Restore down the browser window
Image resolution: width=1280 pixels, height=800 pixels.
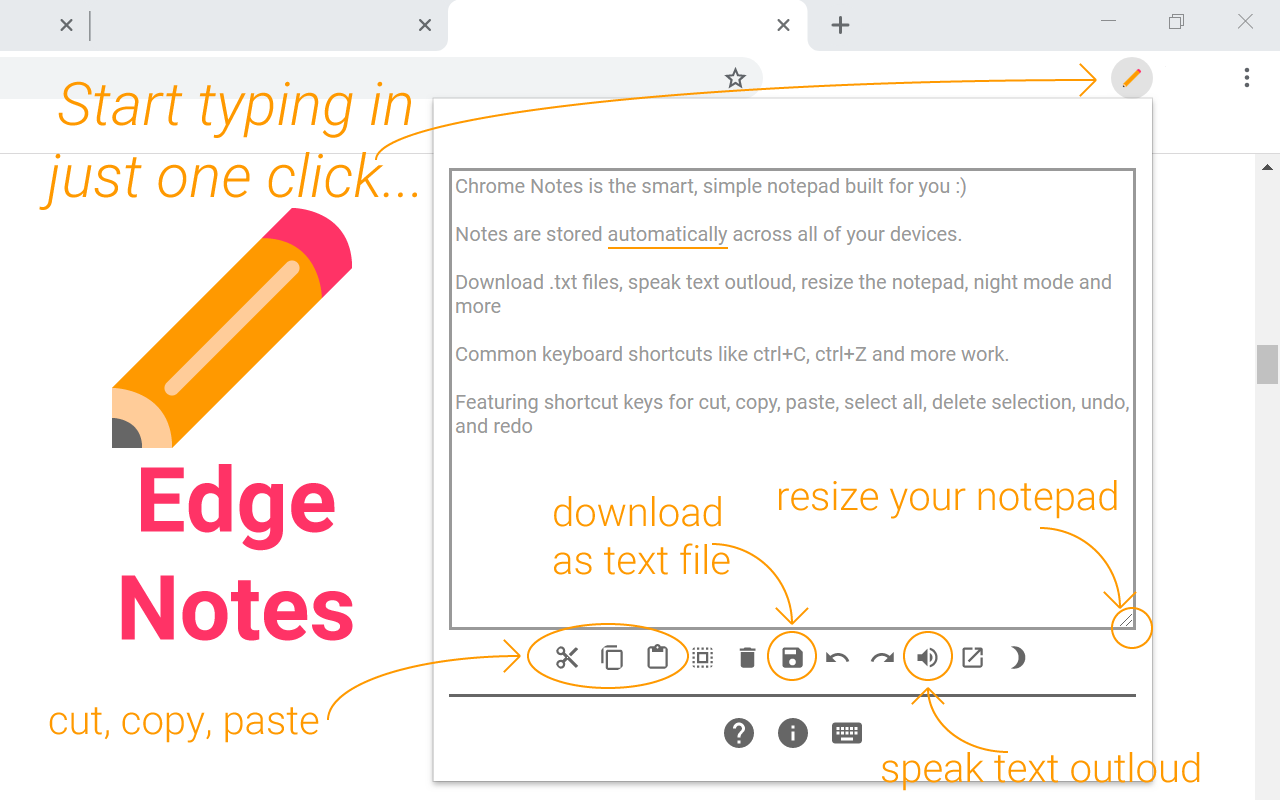point(1176,21)
